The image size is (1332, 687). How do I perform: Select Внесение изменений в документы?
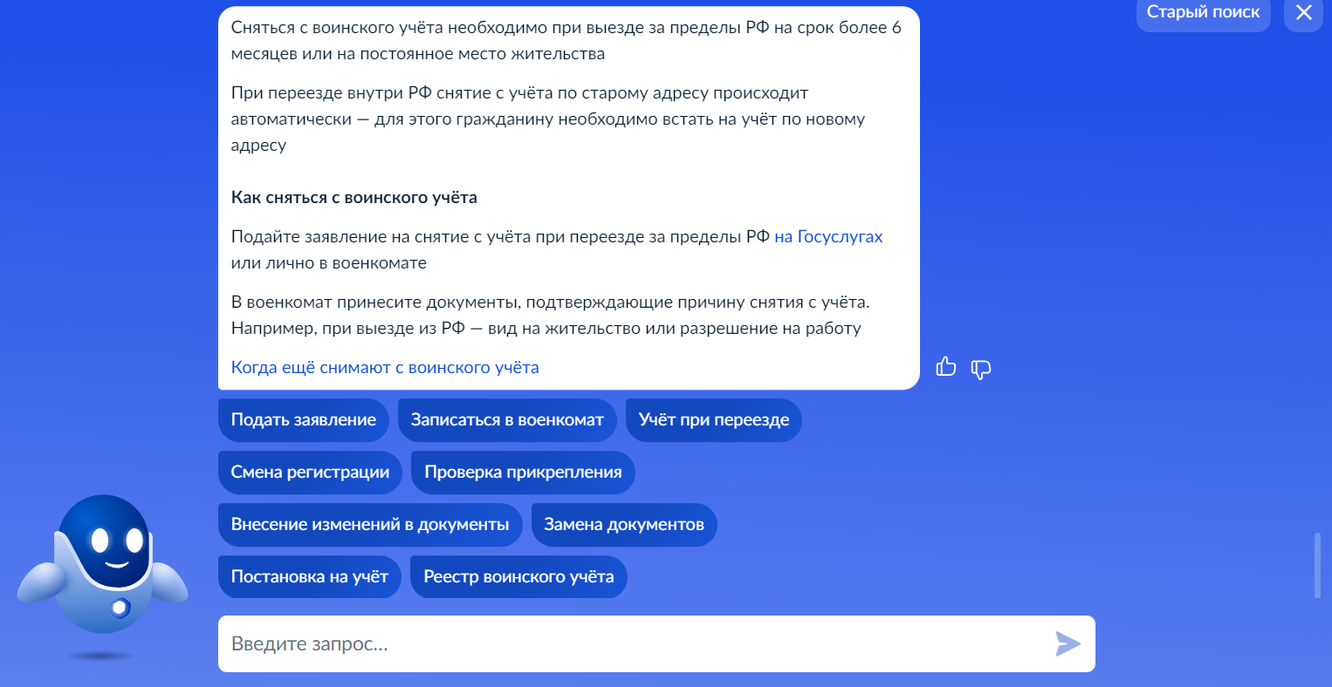click(x=370, y=524)
